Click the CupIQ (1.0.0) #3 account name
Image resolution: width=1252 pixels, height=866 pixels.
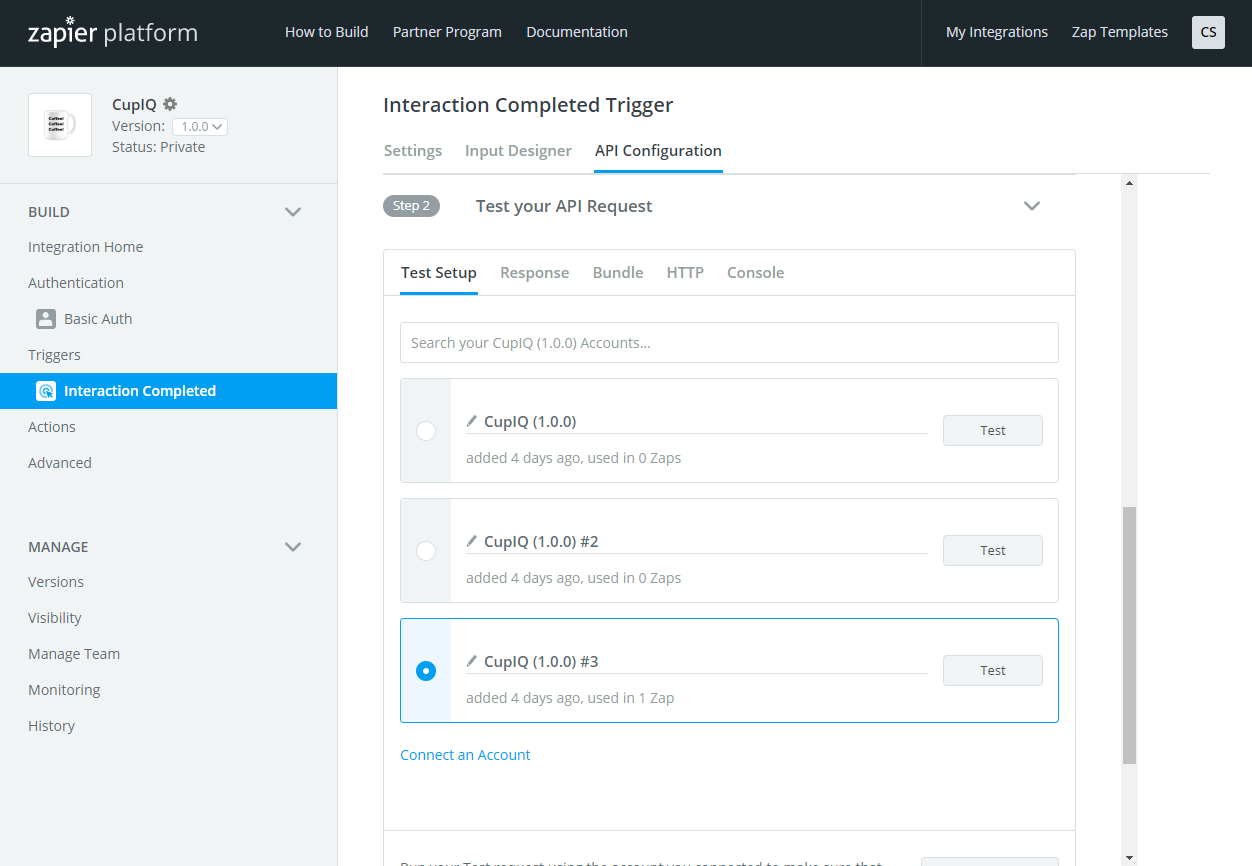tap(541, 662)
